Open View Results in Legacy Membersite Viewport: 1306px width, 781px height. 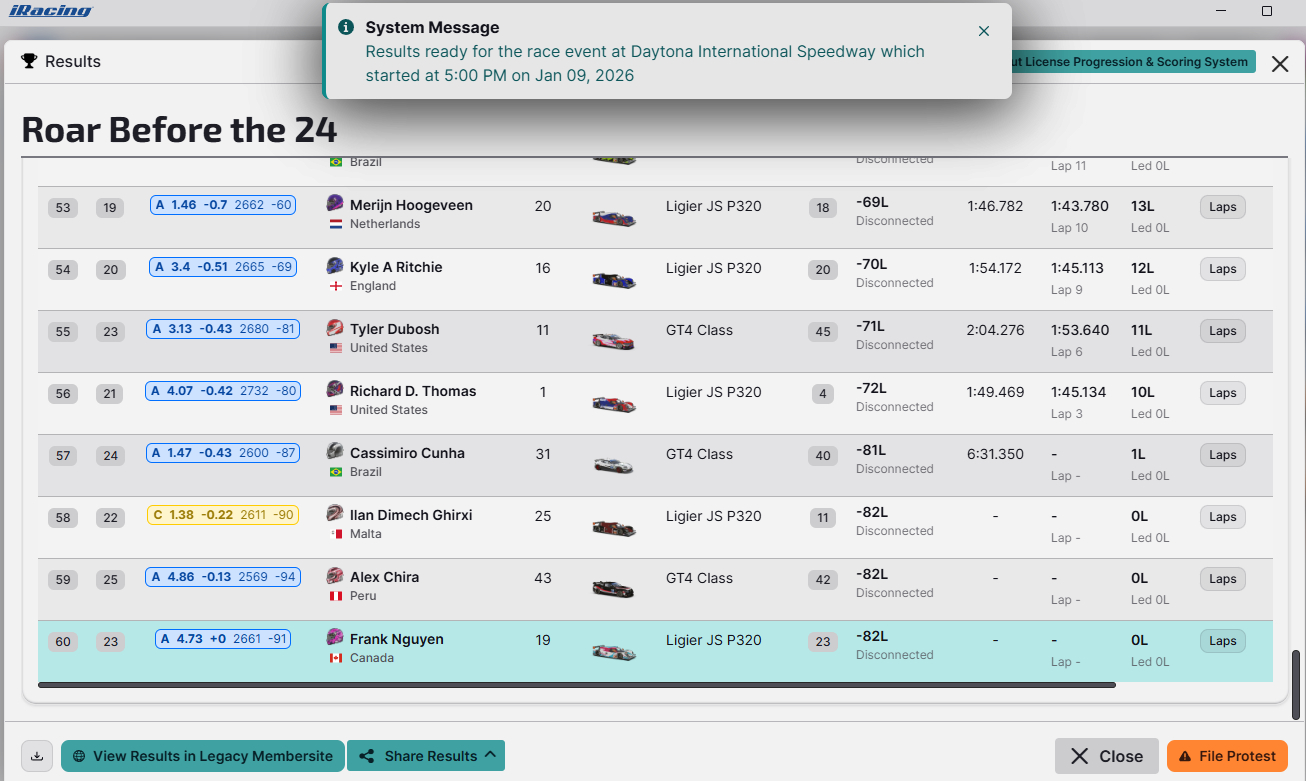[x=203, y=756]
